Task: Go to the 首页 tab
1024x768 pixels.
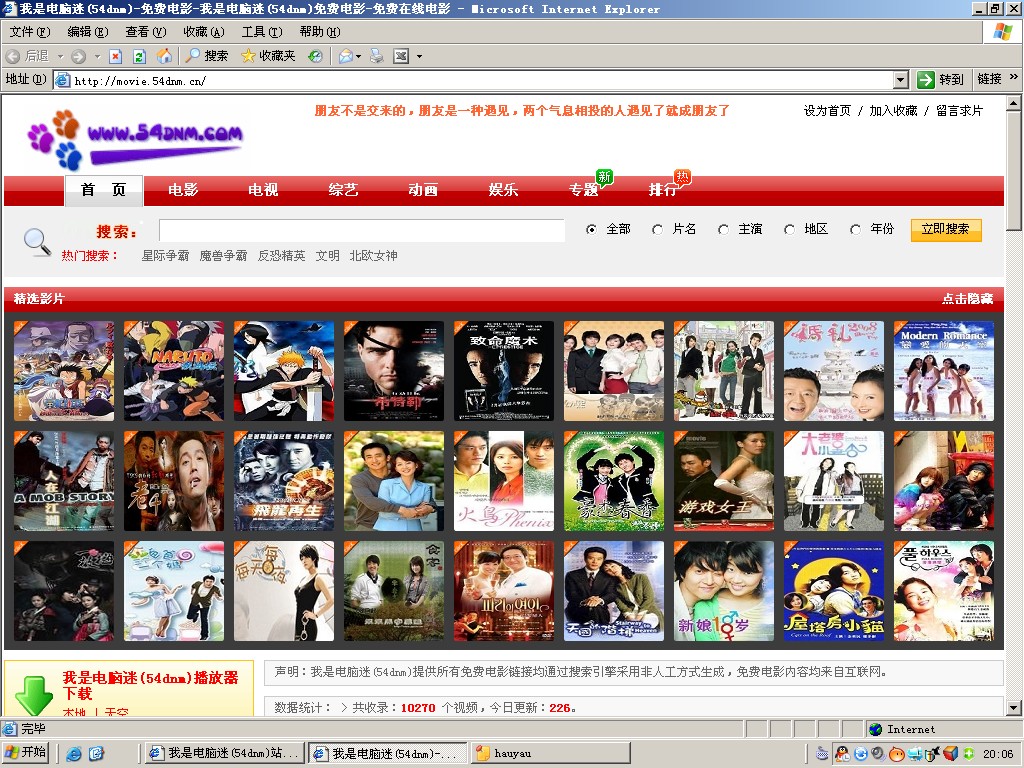Action: pyautogui.click(x=103, y=190)
